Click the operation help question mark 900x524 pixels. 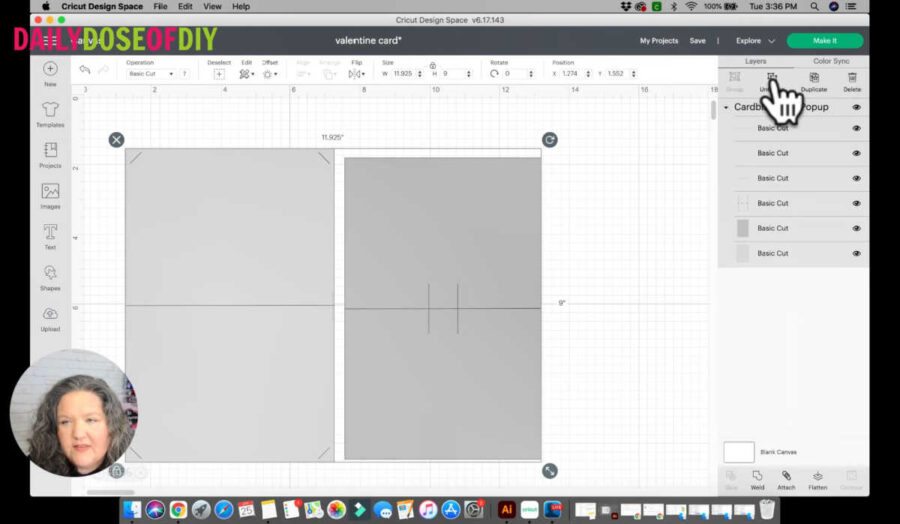click(x=184, y=73)
